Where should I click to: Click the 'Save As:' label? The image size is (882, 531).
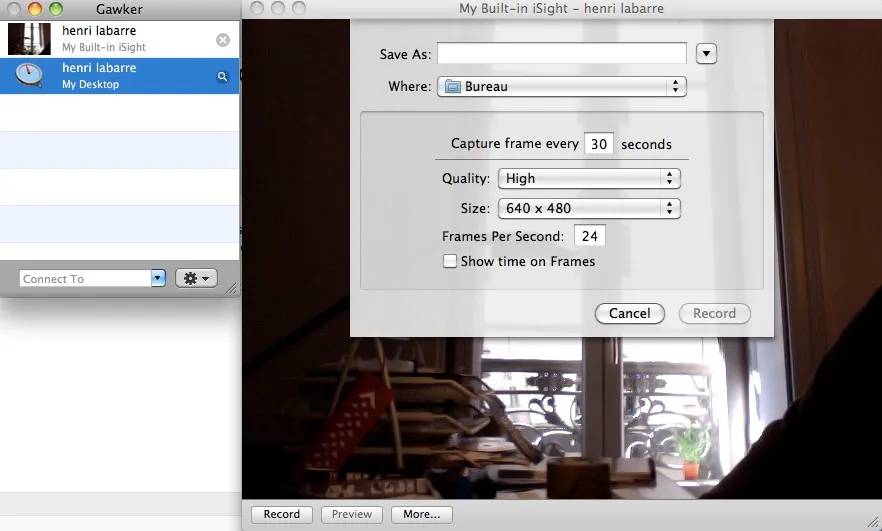[x=406, y=55]
